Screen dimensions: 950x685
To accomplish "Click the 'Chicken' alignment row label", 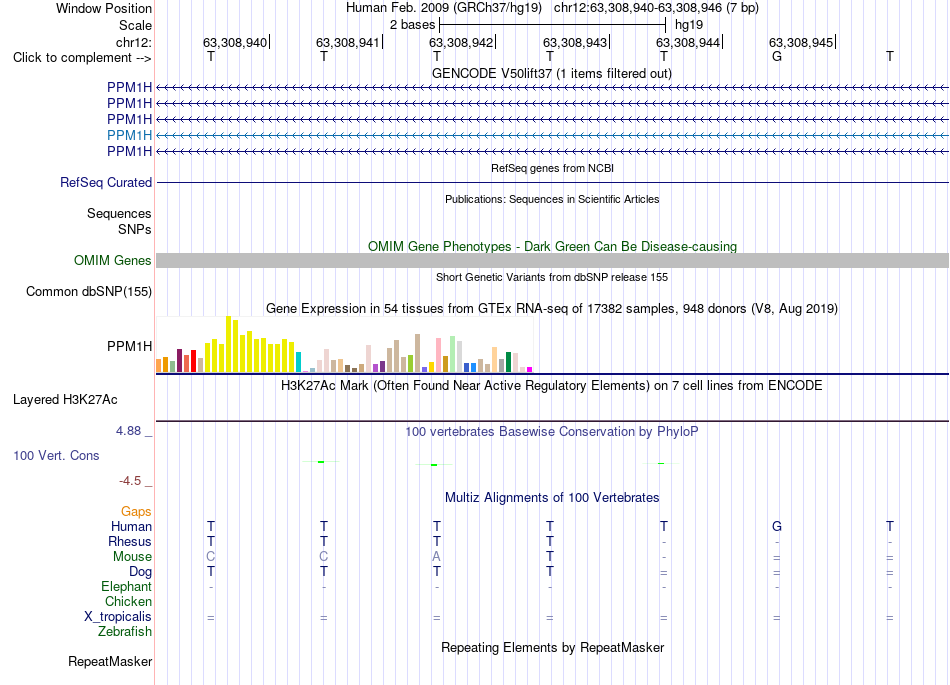I will tap(128, 601).
